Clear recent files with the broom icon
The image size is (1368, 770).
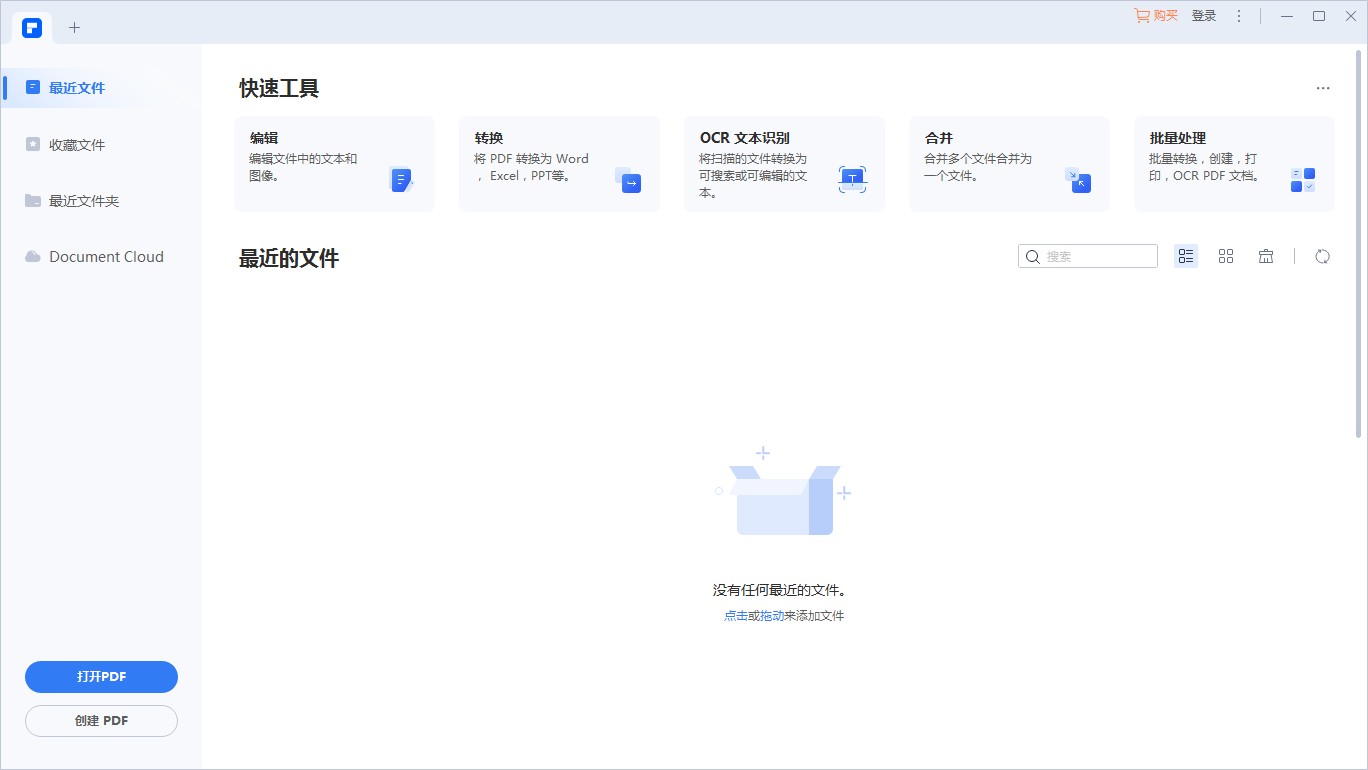pyautogui.click(x=1265, y=256)
